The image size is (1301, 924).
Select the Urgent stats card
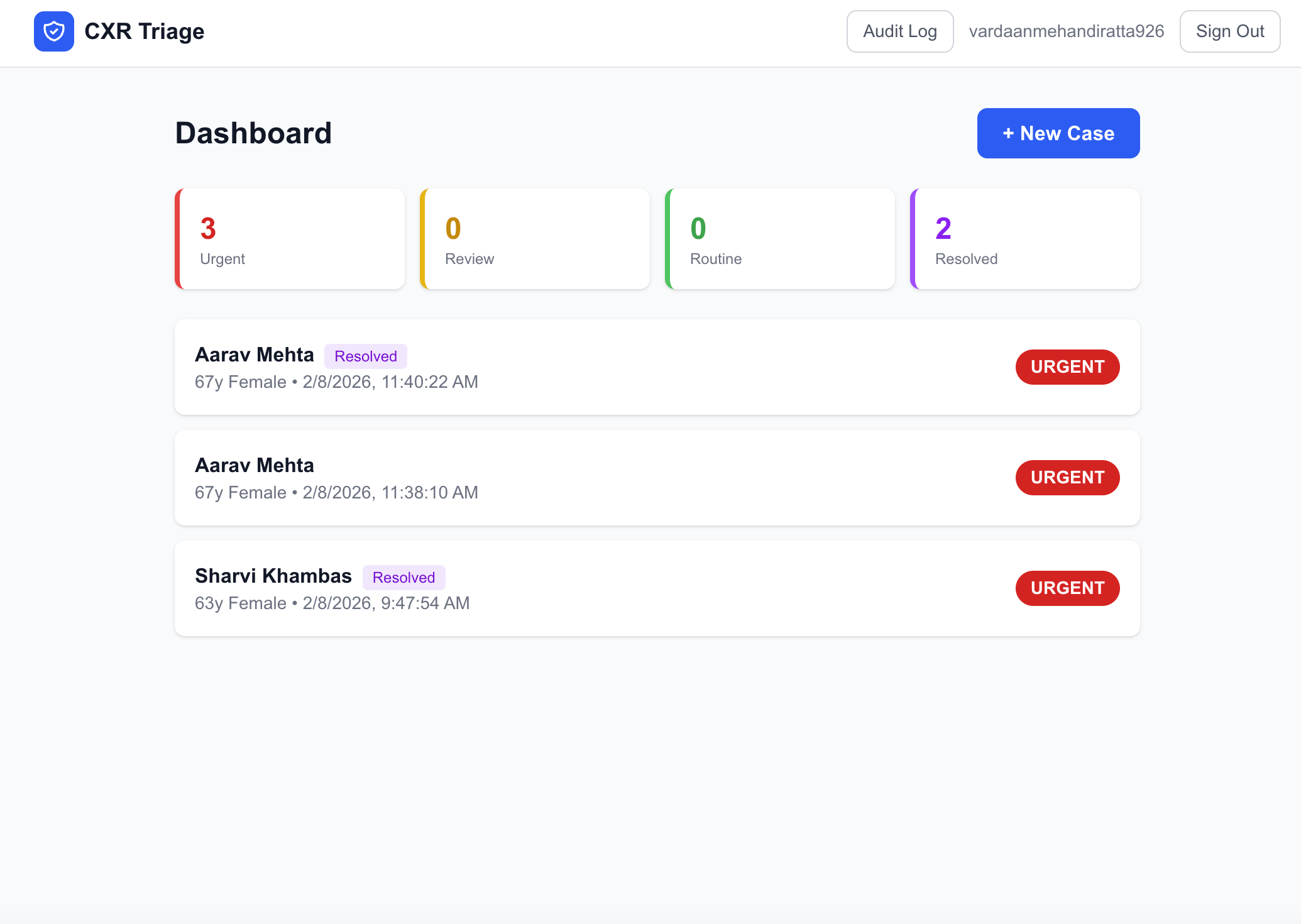(290, 239)
